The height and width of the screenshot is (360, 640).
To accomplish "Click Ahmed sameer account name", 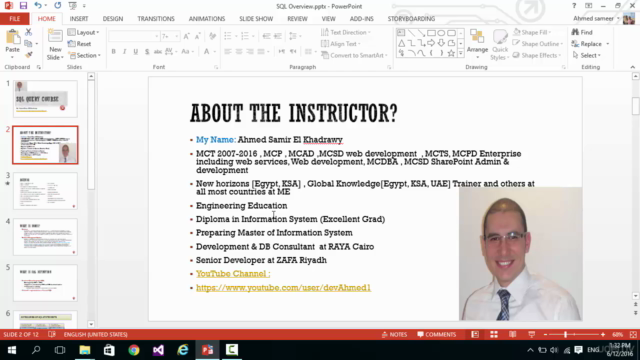I will [x=593, y=19].
